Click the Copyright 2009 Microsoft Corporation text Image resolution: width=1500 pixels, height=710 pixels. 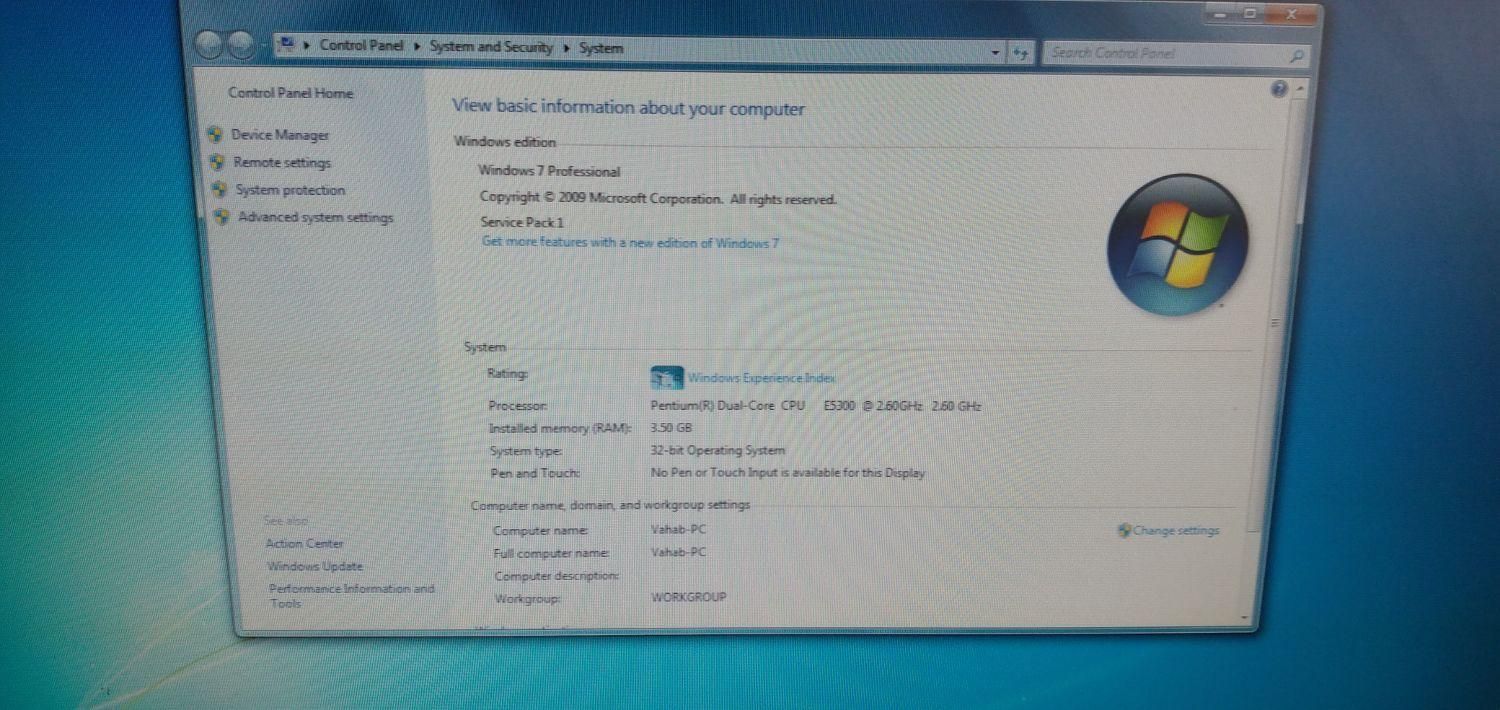657,198
